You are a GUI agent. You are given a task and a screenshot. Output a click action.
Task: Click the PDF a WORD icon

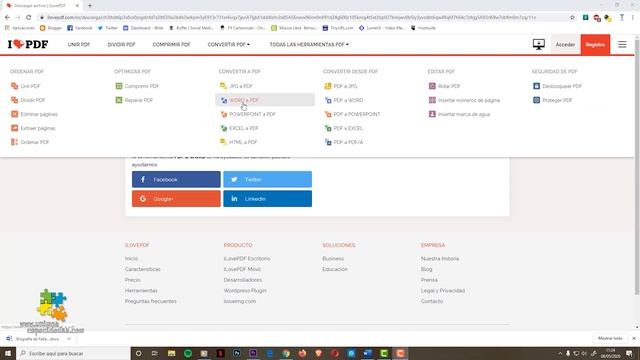(328, 100)
